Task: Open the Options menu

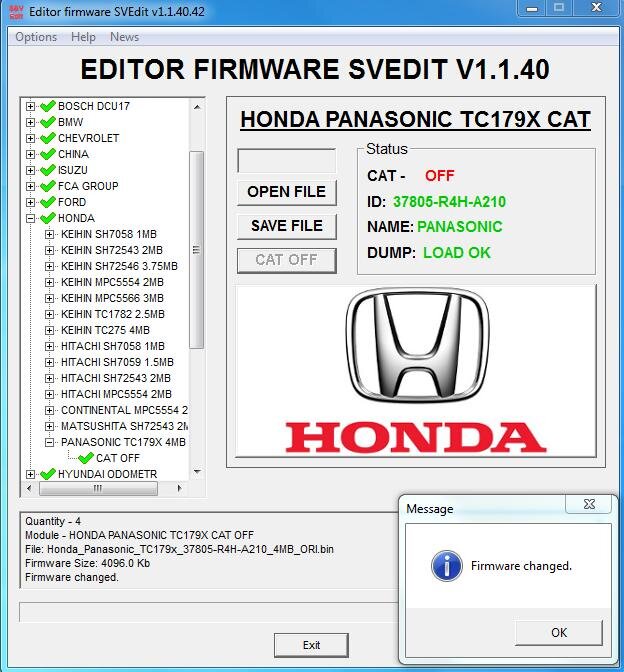Action: coord(36,37)
